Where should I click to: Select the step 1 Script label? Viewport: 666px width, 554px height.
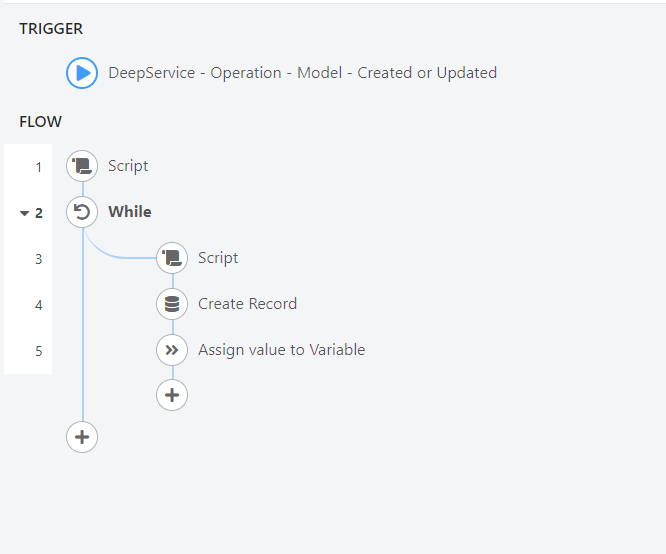[128, 166]
